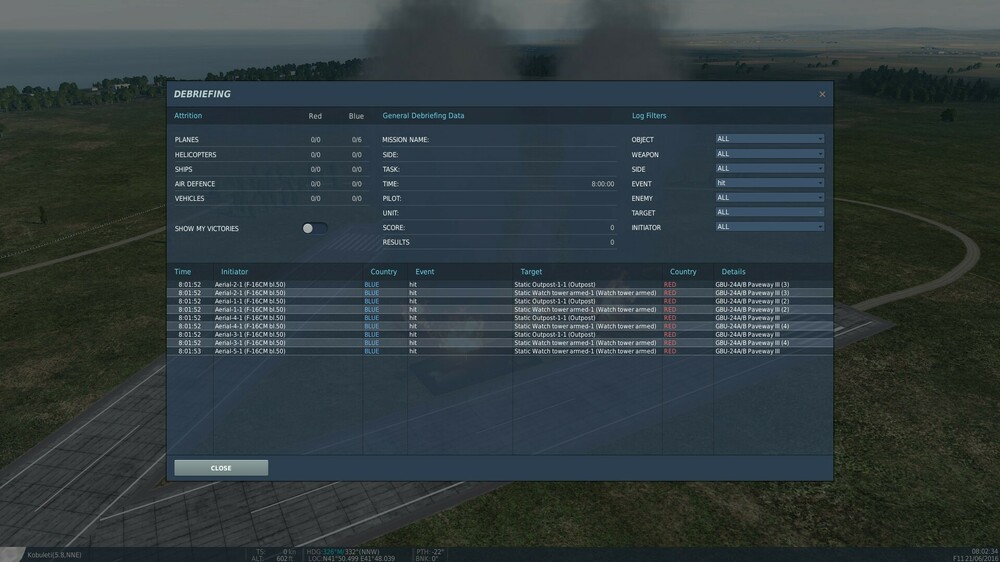The image size is (1000, 562).
Task: Open the TARGET filter dropdown
Action: pyautogui.click(x=769, y=212)
